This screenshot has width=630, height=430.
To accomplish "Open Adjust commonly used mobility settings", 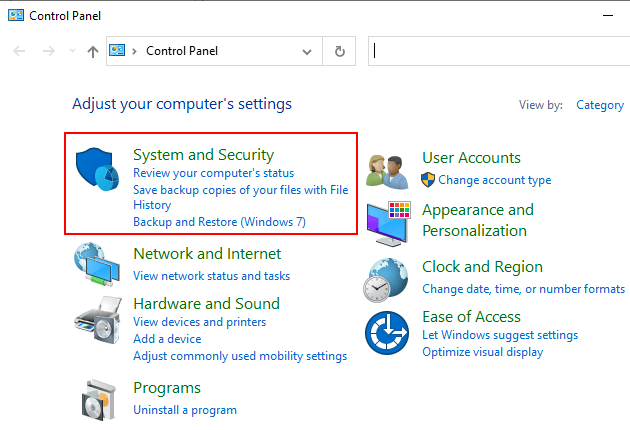I will pos(240,356).
